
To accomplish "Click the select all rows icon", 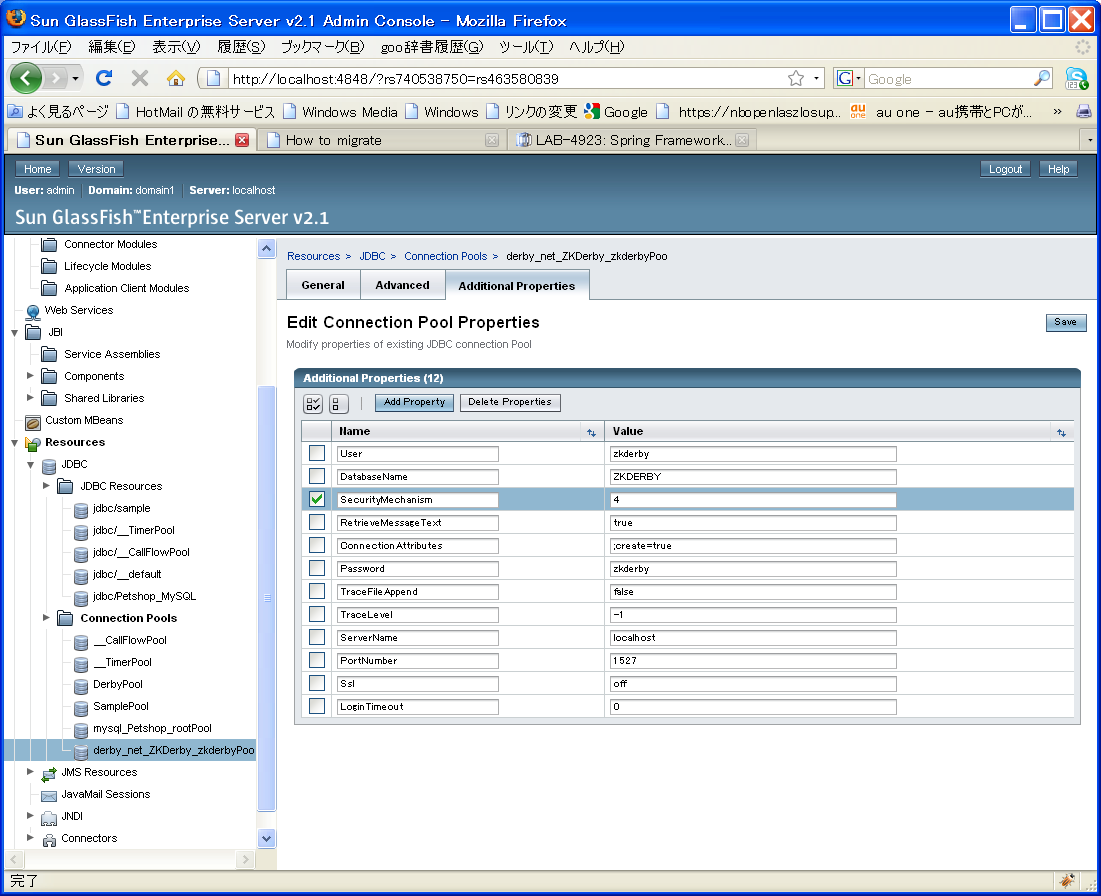I will pos(312,403).
